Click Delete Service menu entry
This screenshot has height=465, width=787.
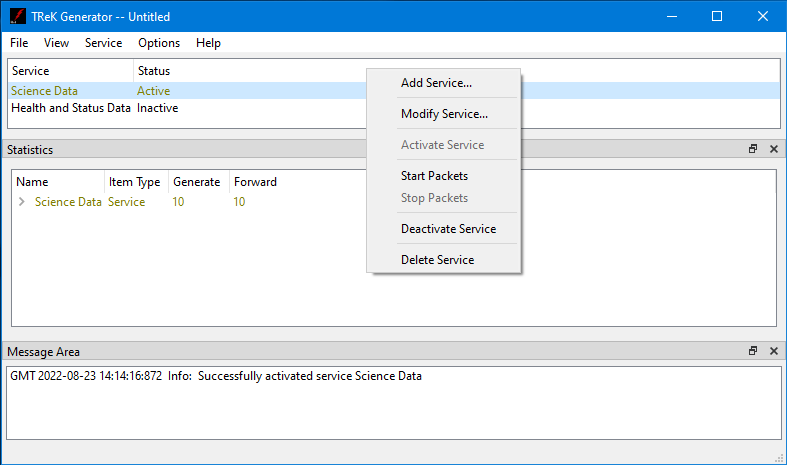click(x=437, y=260)
